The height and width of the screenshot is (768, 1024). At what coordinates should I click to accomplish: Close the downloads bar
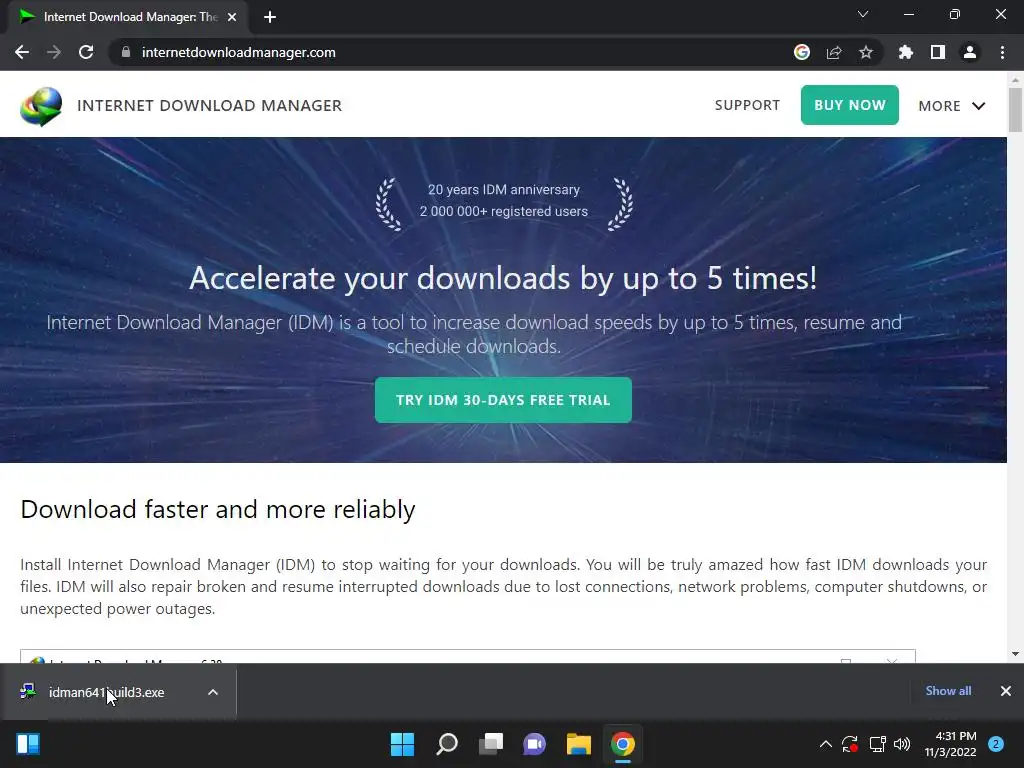pos(1006,691)
